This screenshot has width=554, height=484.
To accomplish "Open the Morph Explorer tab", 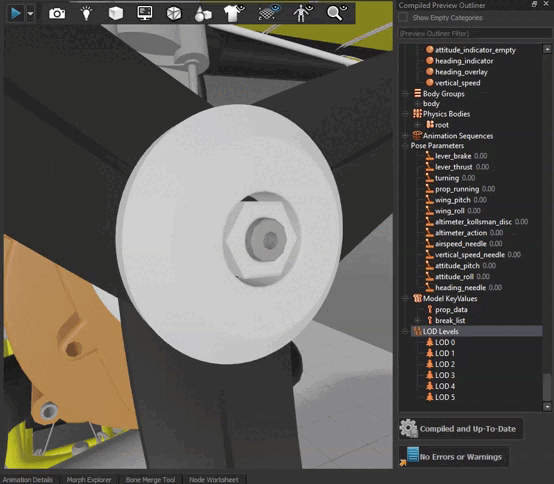I will pyautogui.click(x=89, y=479).
